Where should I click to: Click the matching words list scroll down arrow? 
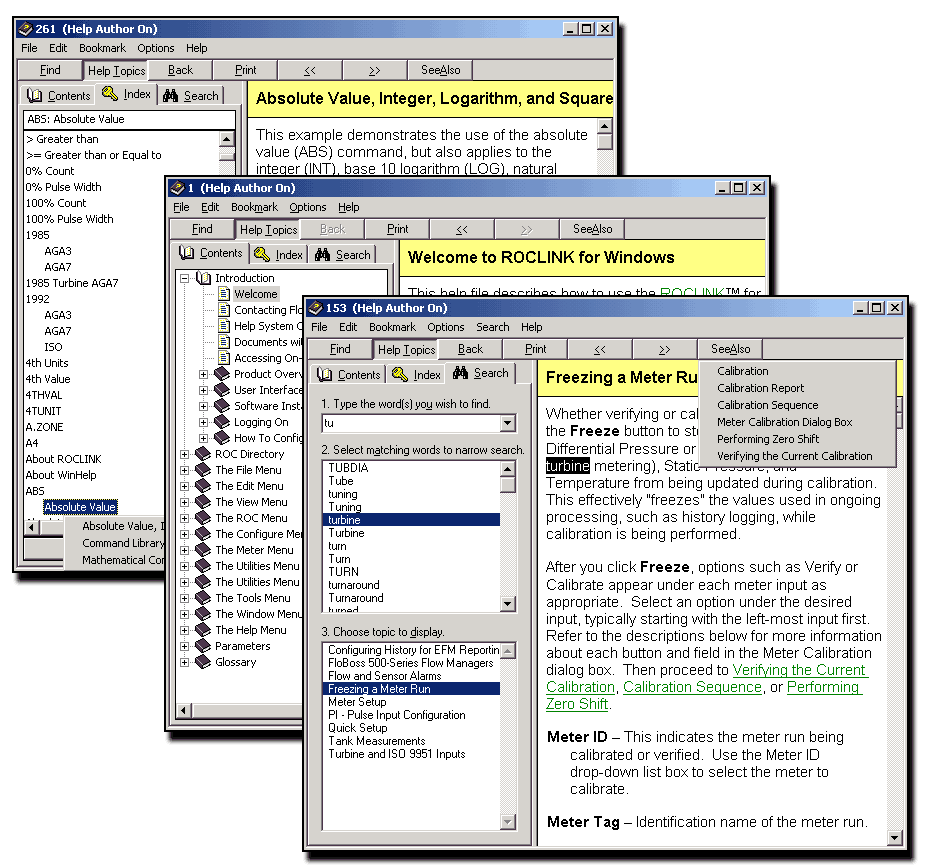[507, 604]
